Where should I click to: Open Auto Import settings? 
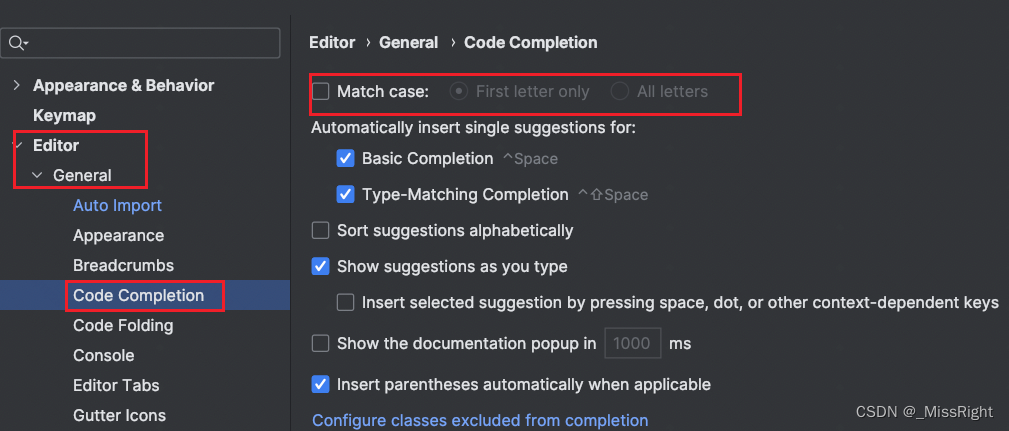[x=117, y=206]
